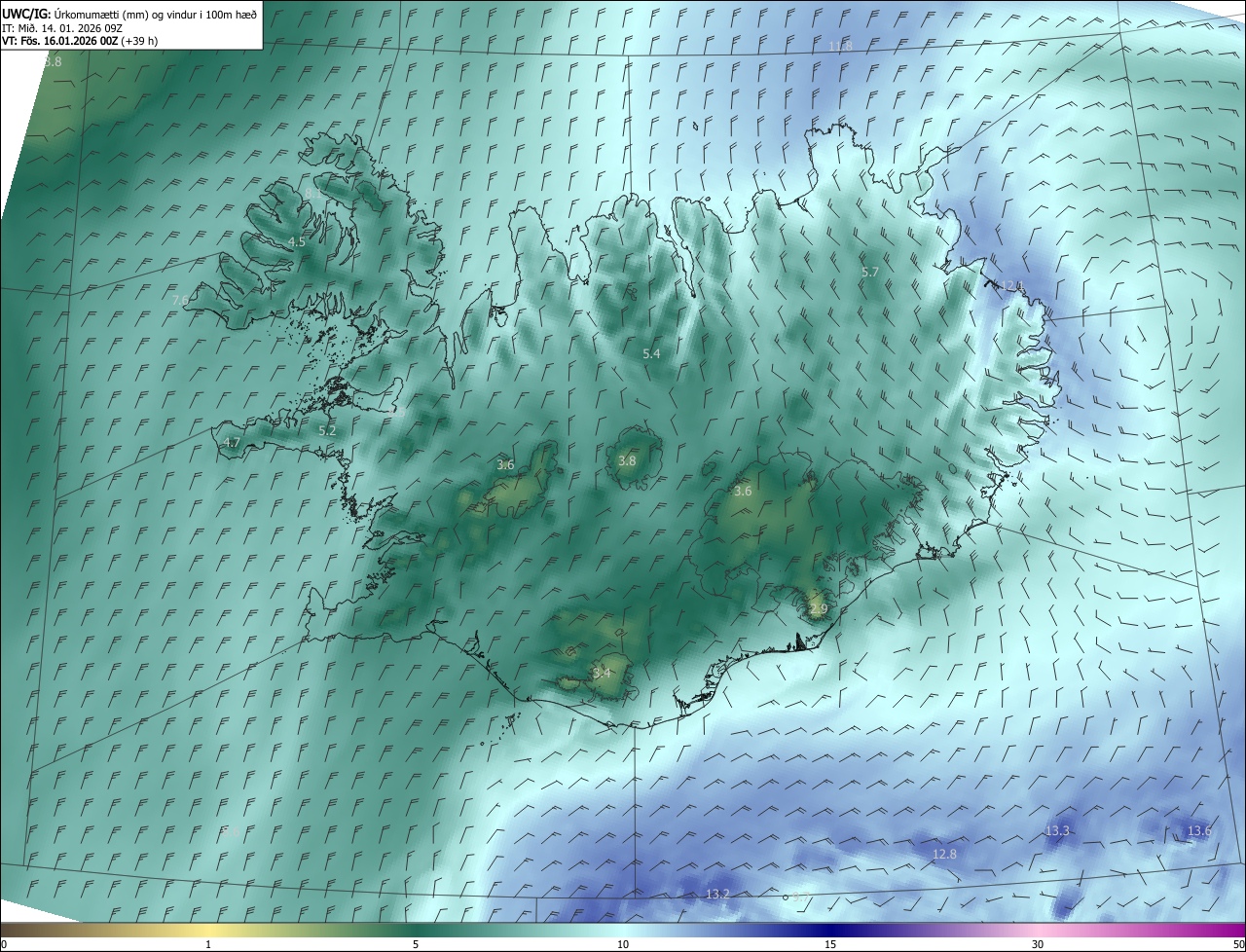Click the 2.9 value label
Image resolution: width=1246 pixels, height=952 pixels.
(x=818, y=609)
